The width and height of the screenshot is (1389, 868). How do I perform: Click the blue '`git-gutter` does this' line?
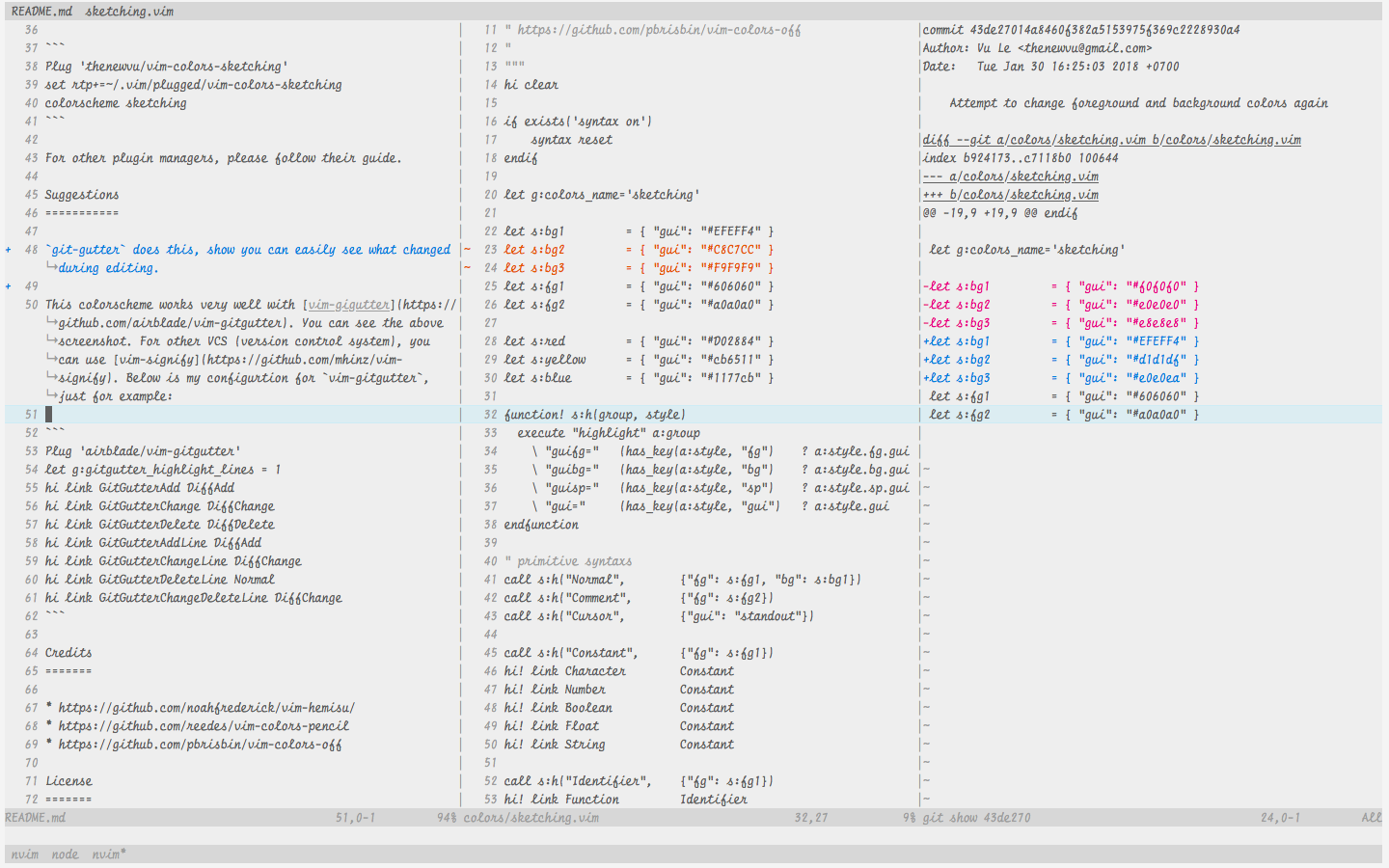click(248, 250)
